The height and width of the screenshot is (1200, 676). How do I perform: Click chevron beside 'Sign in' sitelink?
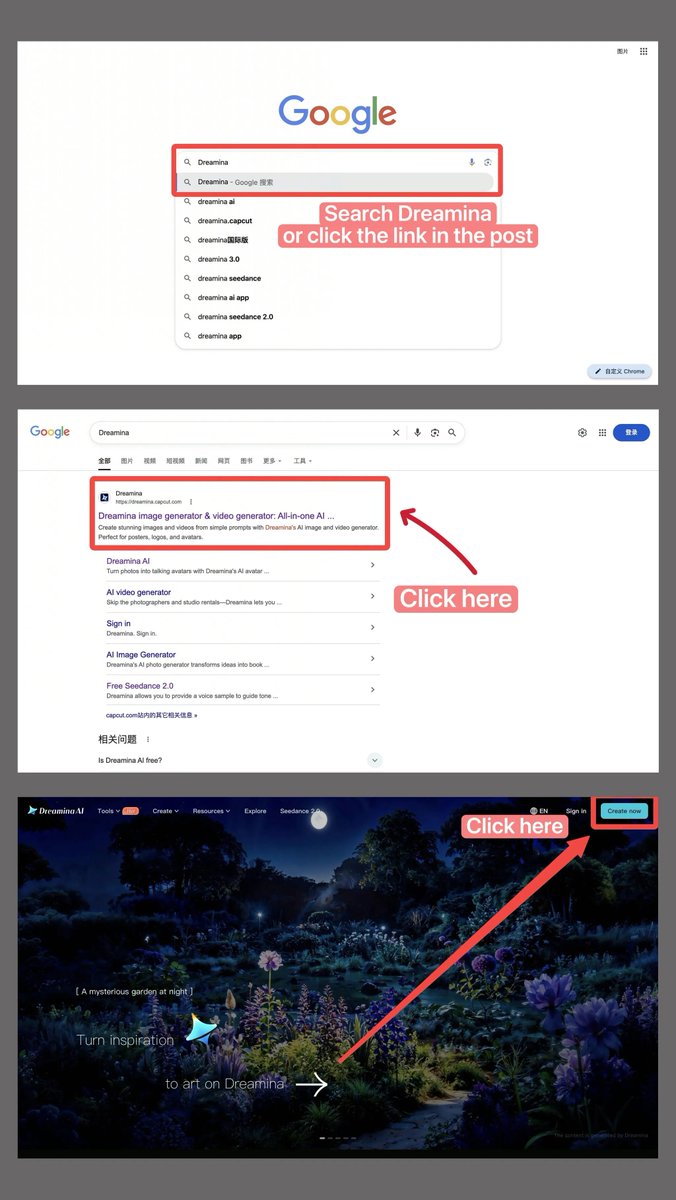[373, 627]
